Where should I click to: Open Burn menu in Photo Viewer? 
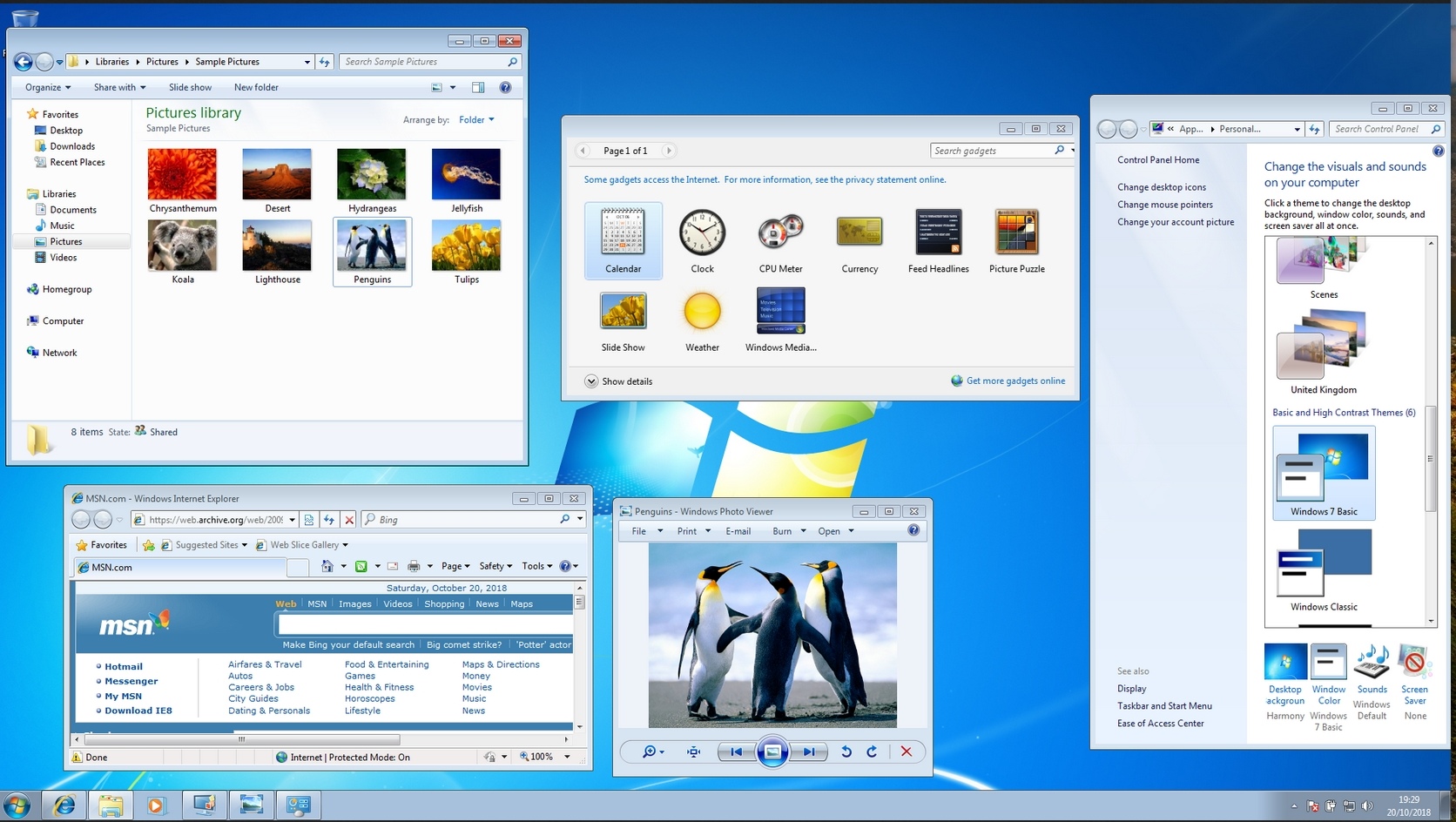789,531
